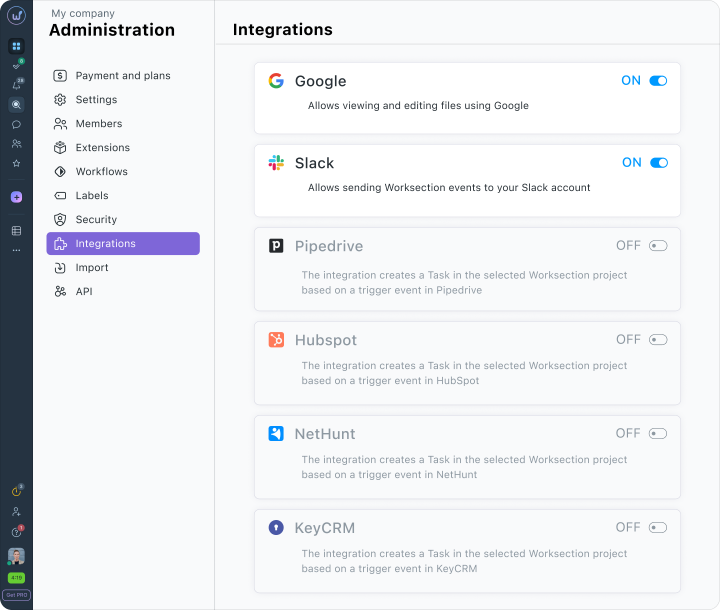Viewport: 720px width, 610px height.
Task: Open the three-dots more menu
Action: tap(17, 250)
